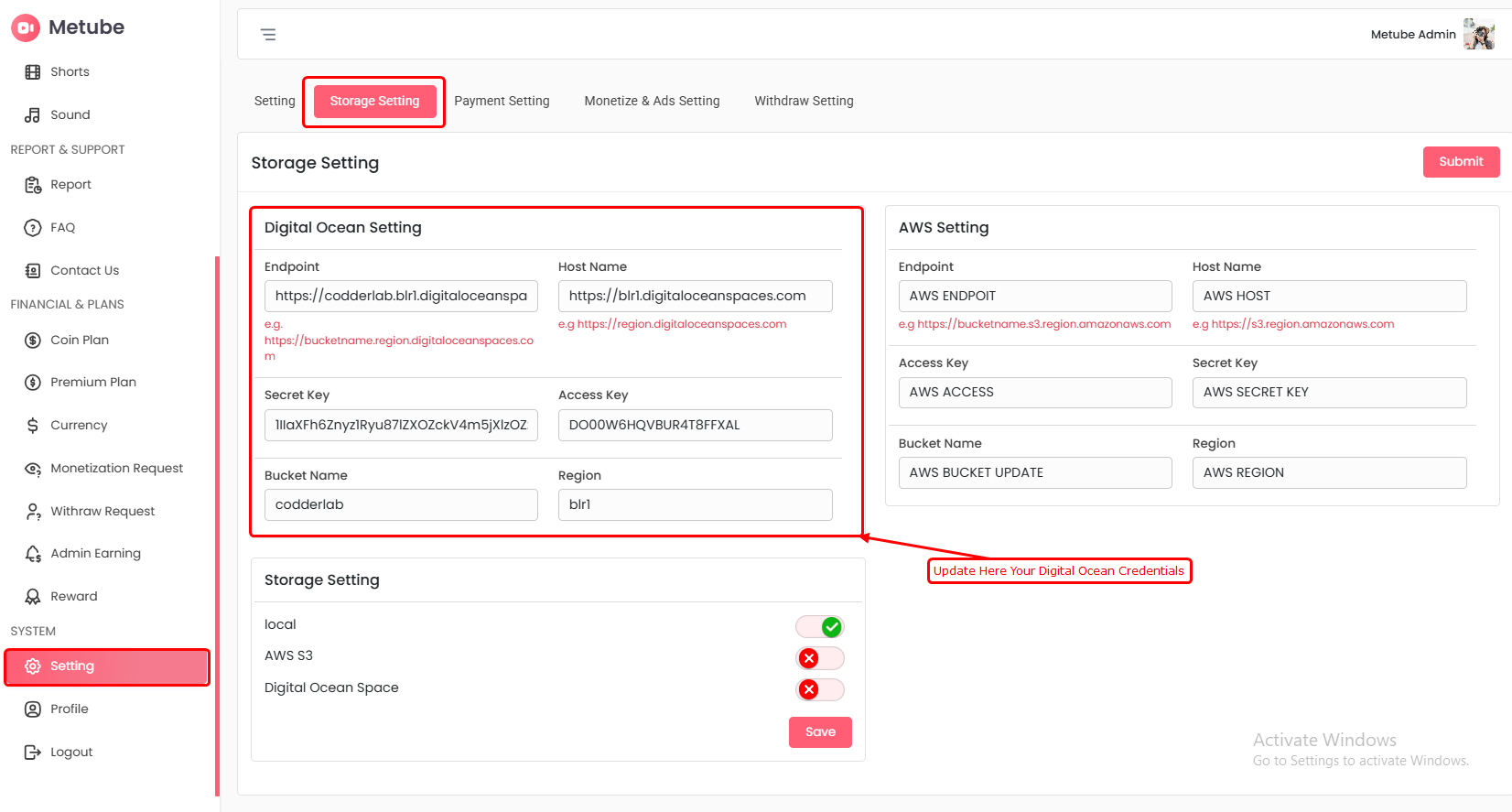This screenshot has width=1512, height=812.
Task: Open the Monetize & Ads Setting tab
Action: pyautogui.click(x=652, y=102)
